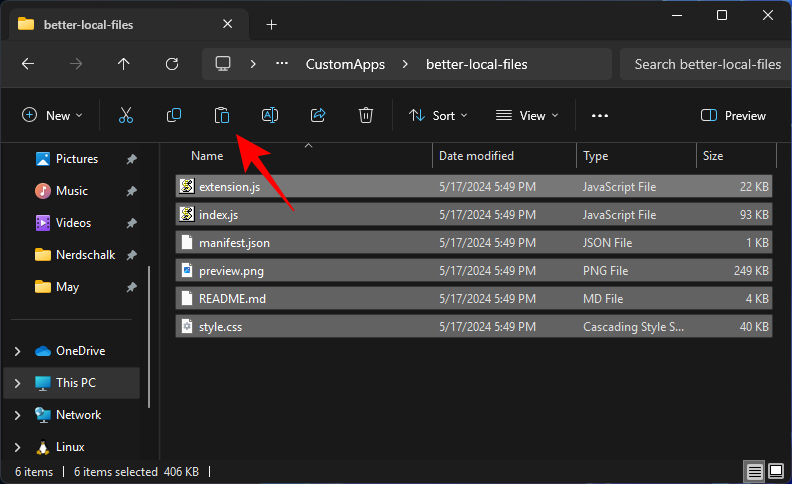
Task: Click the Paste clipboard icon
Action: [x=222, y=116]
